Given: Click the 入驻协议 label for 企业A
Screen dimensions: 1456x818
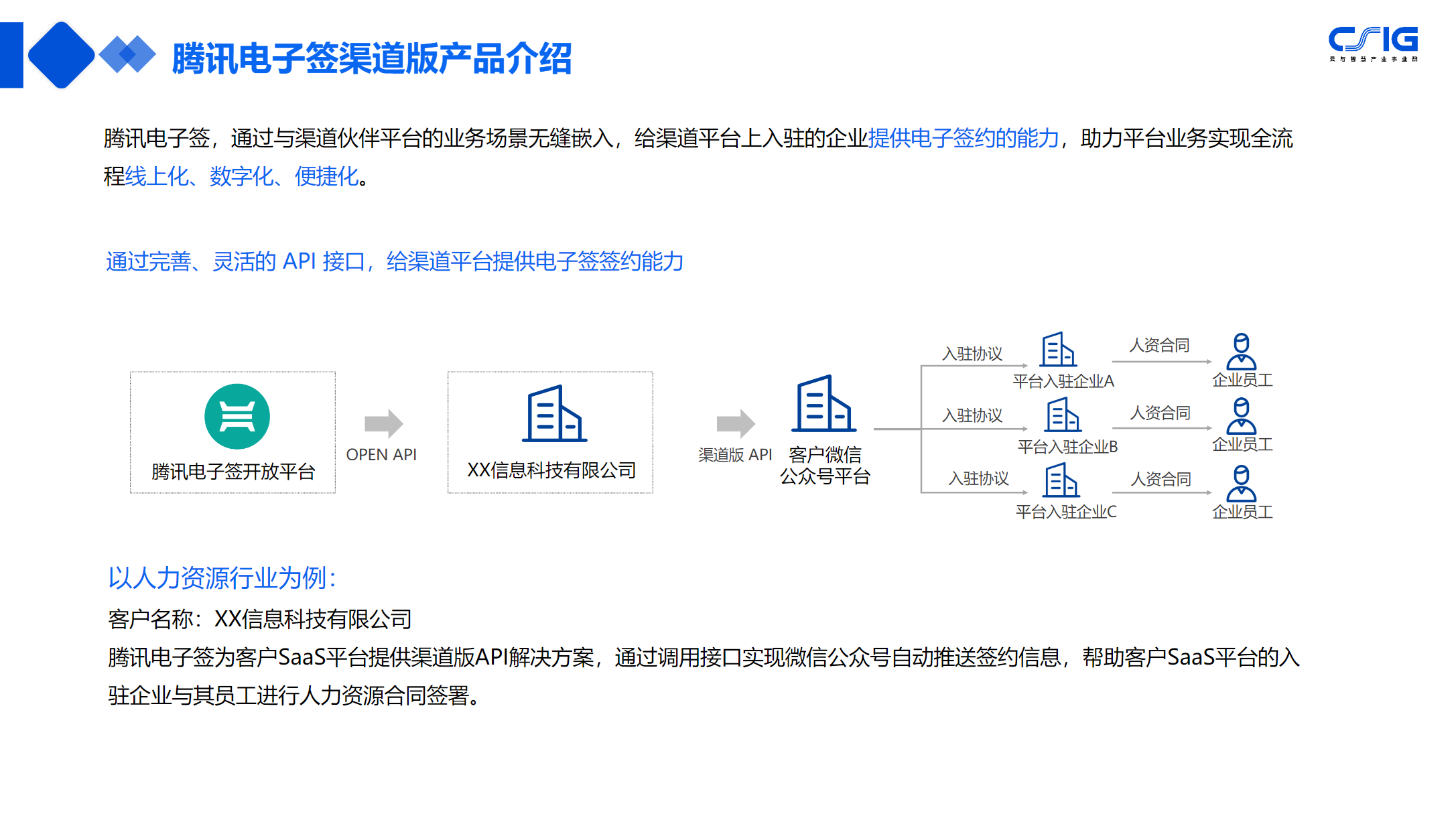Looking at the screenshot, I should [x=972, y=354].
